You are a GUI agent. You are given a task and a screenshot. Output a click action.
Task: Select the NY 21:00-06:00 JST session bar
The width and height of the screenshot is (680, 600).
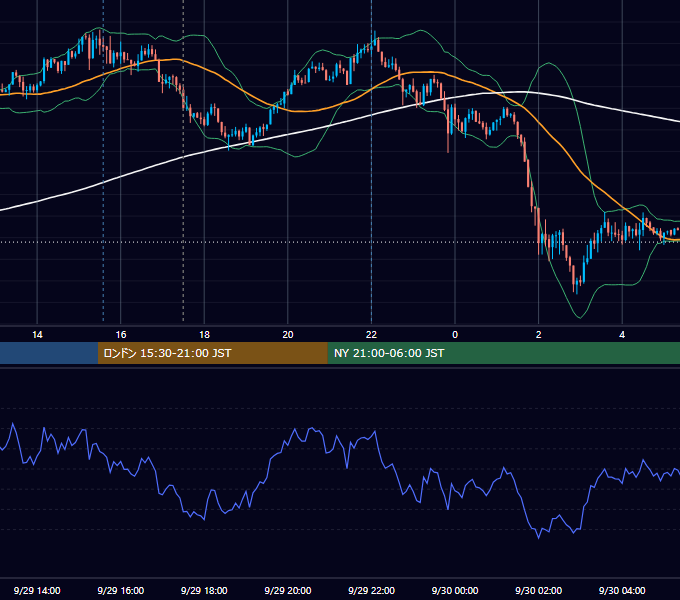tap(503, 353)
